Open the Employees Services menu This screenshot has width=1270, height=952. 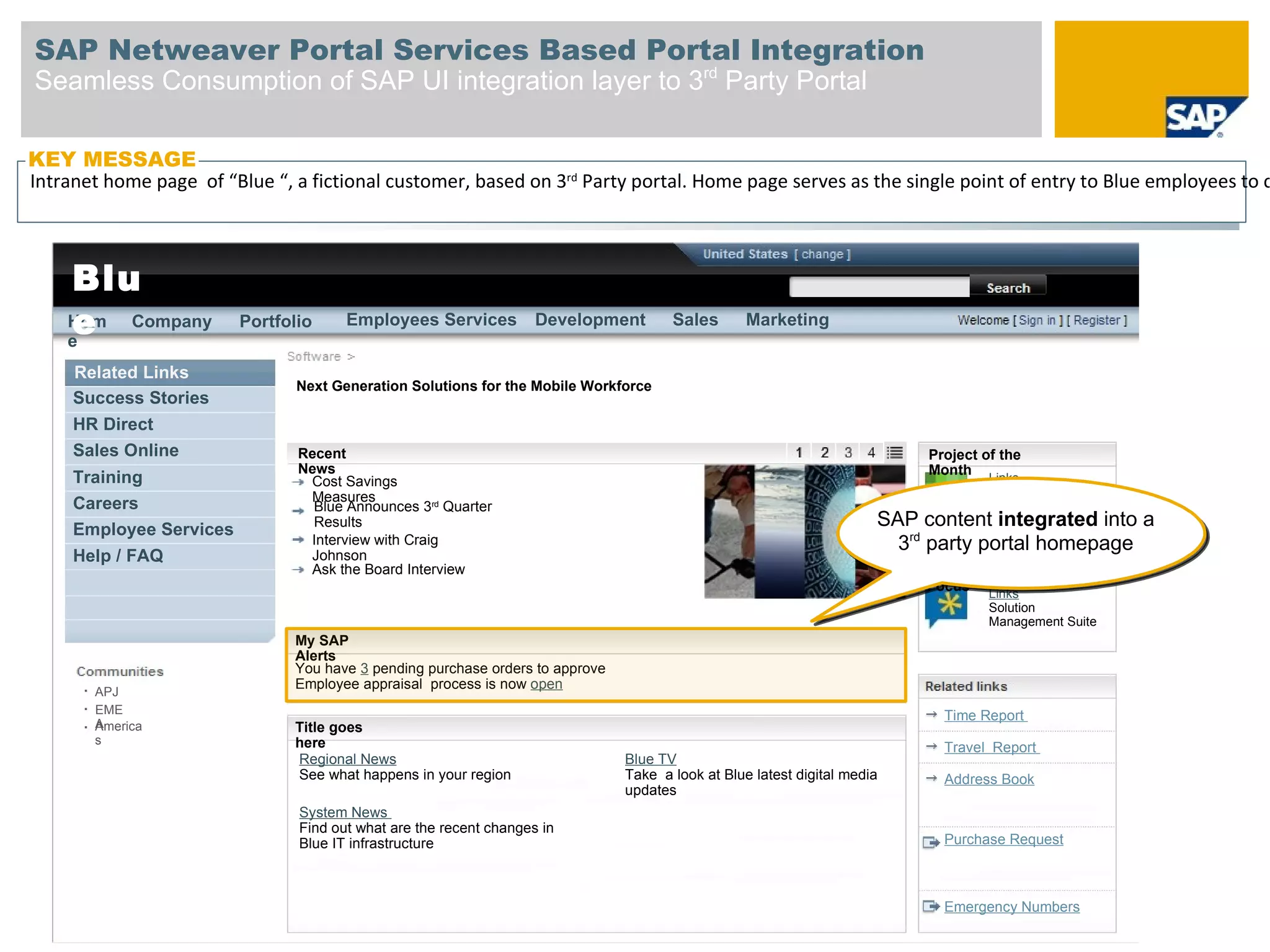pos(431,319)
